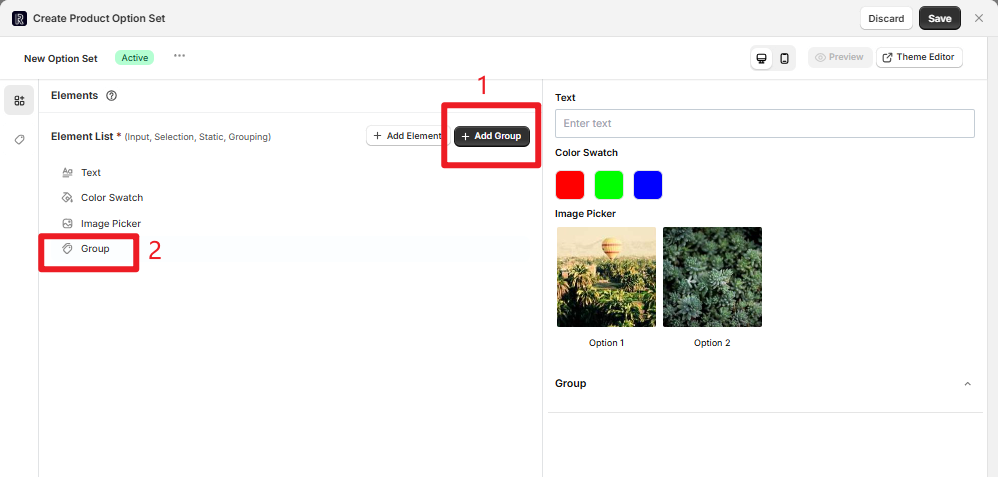Click the app logo in header
This screenshot has height=477, width=998.
19,18
